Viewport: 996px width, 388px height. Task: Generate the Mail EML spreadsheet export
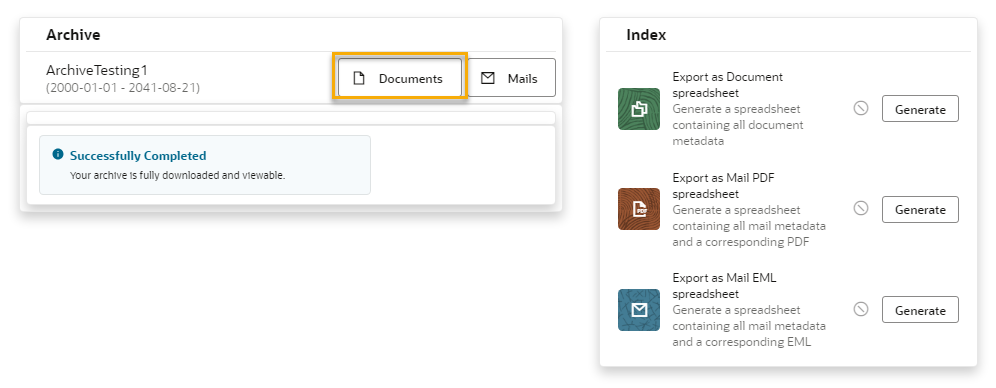pos(920,310)
